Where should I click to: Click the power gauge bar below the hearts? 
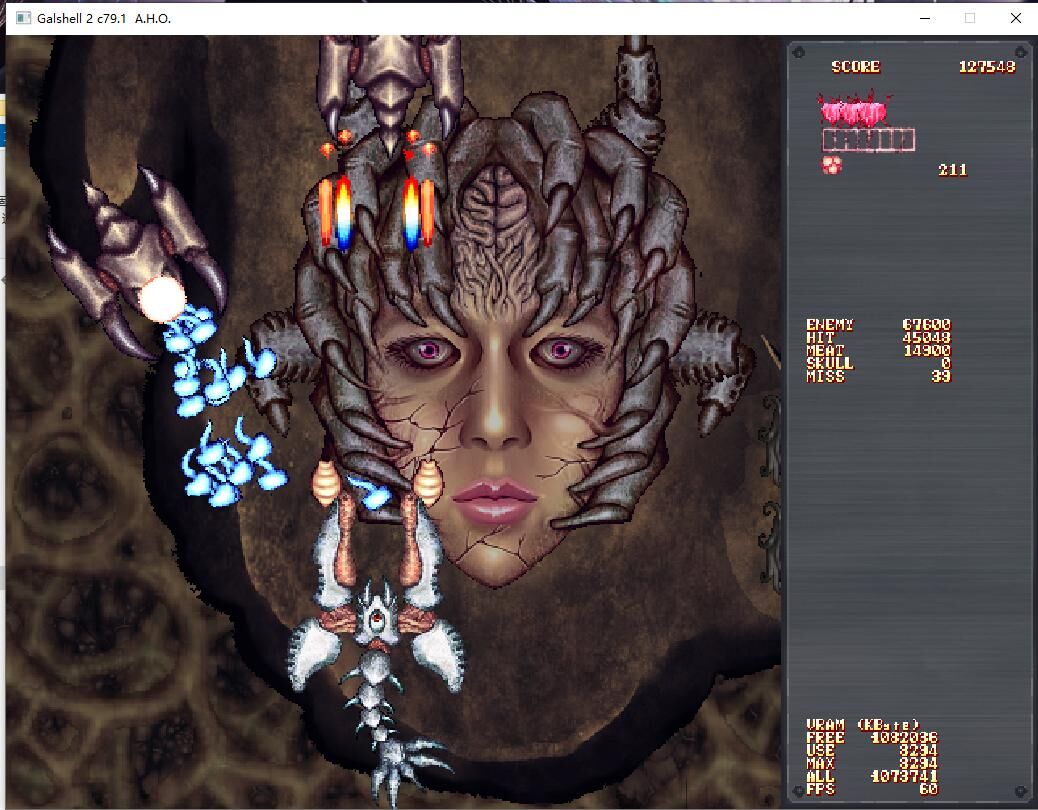click(x=868, y=140)
